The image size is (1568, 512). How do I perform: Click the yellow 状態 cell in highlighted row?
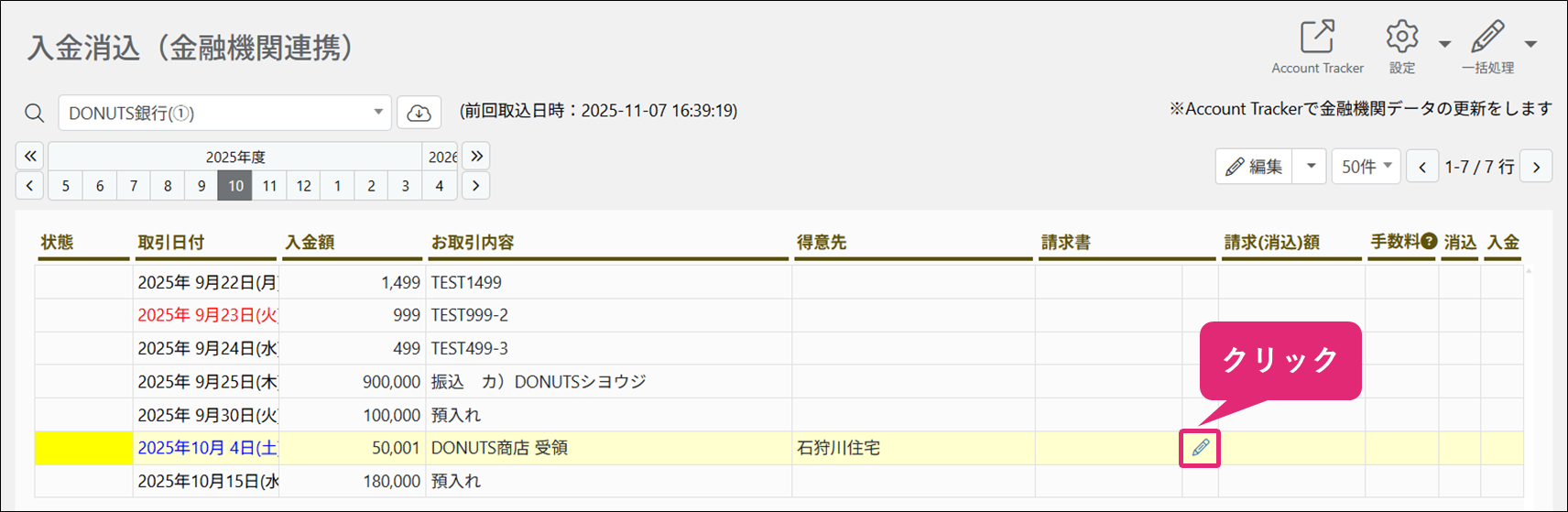point(83,448)
